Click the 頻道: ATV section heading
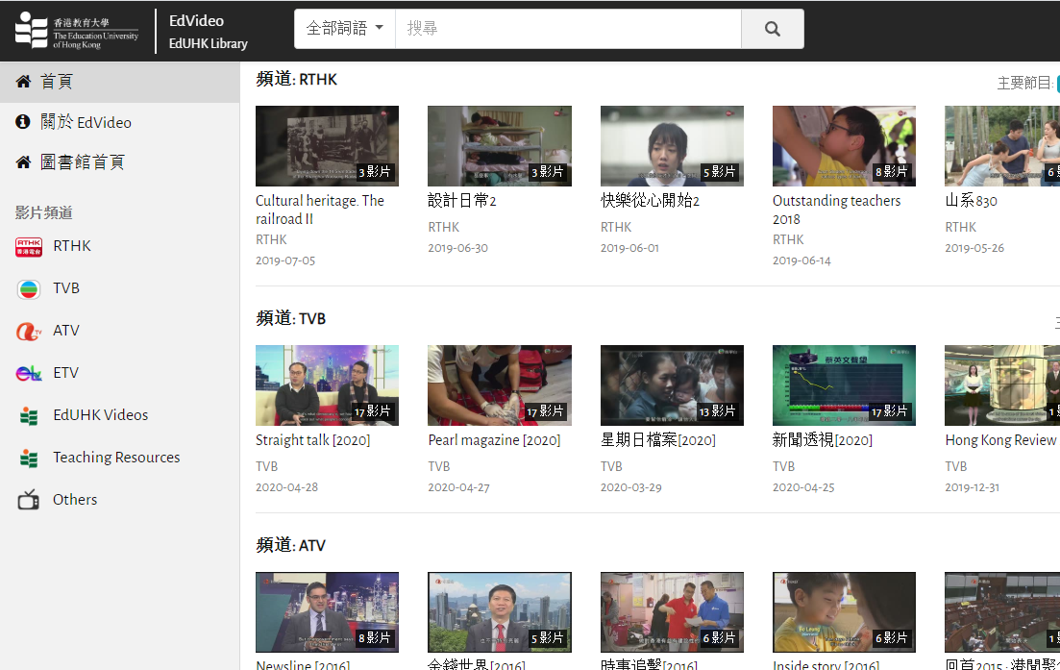 click(291, 546)
